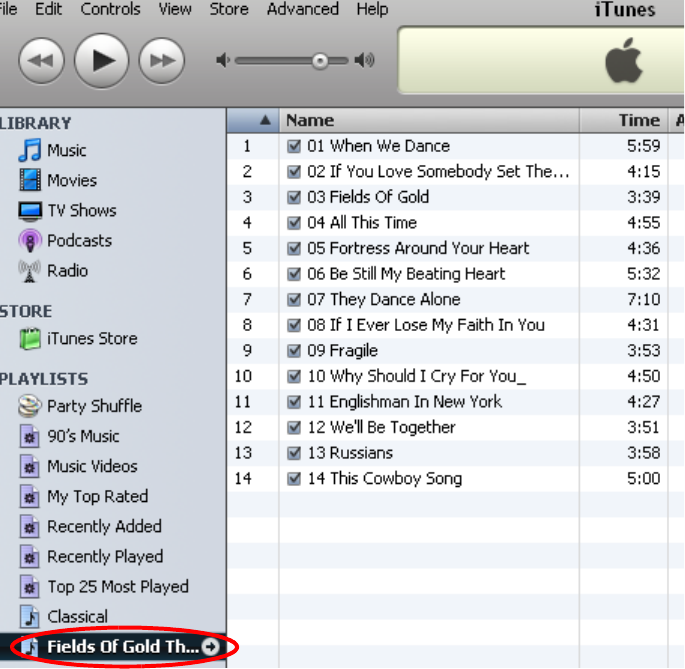Click the Apple logo in display panel

623,61
